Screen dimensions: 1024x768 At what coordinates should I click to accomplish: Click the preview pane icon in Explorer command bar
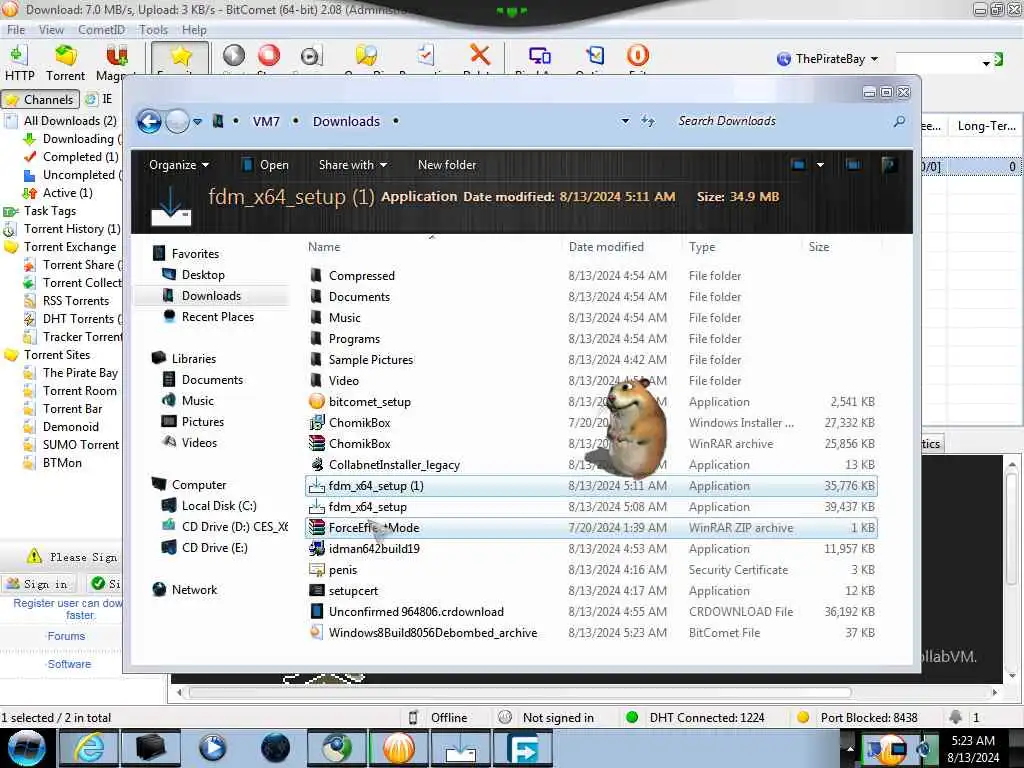pos(852,165)
